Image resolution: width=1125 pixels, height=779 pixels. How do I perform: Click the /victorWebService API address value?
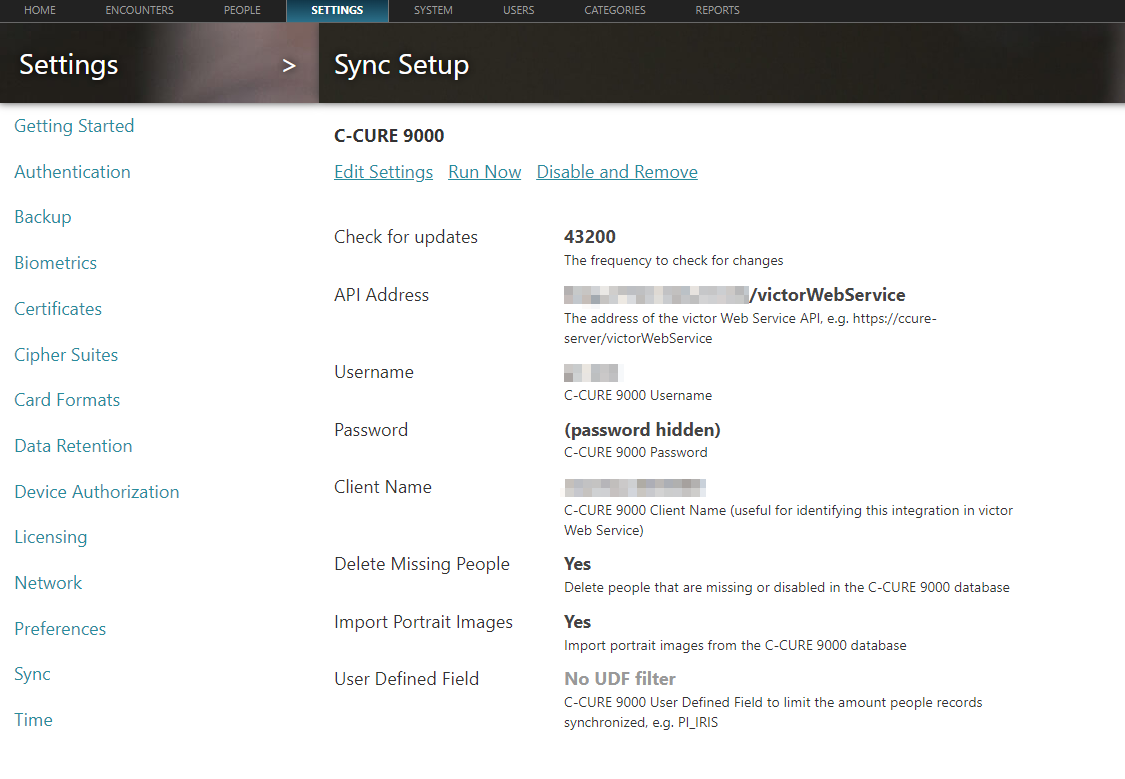coord(827,295)
